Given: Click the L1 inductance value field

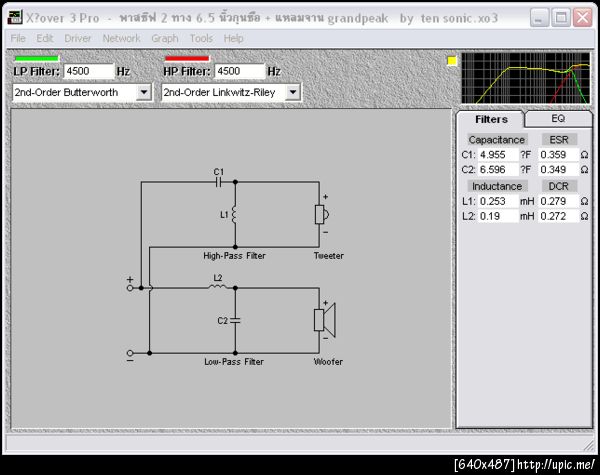Looking at the screenshot, I should [x=498, y=201].
